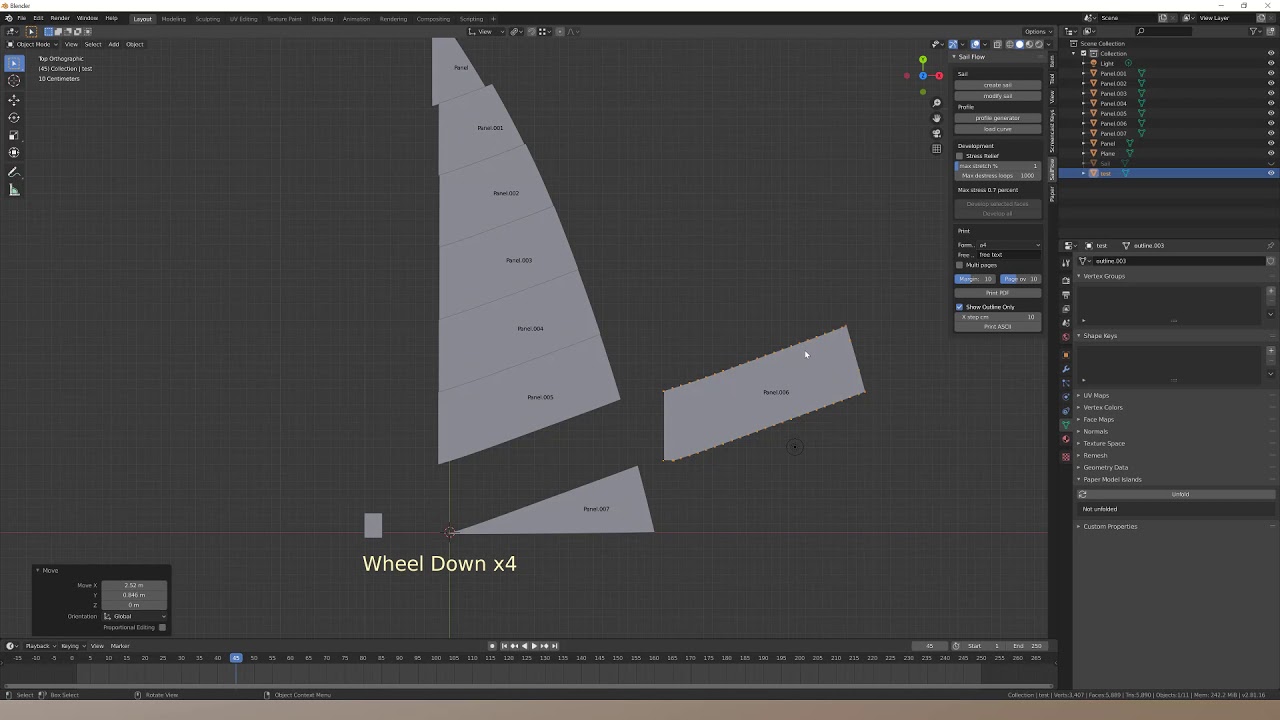
Task: Expand the Vertex Colors panel
Action: tap(1102, 407)
